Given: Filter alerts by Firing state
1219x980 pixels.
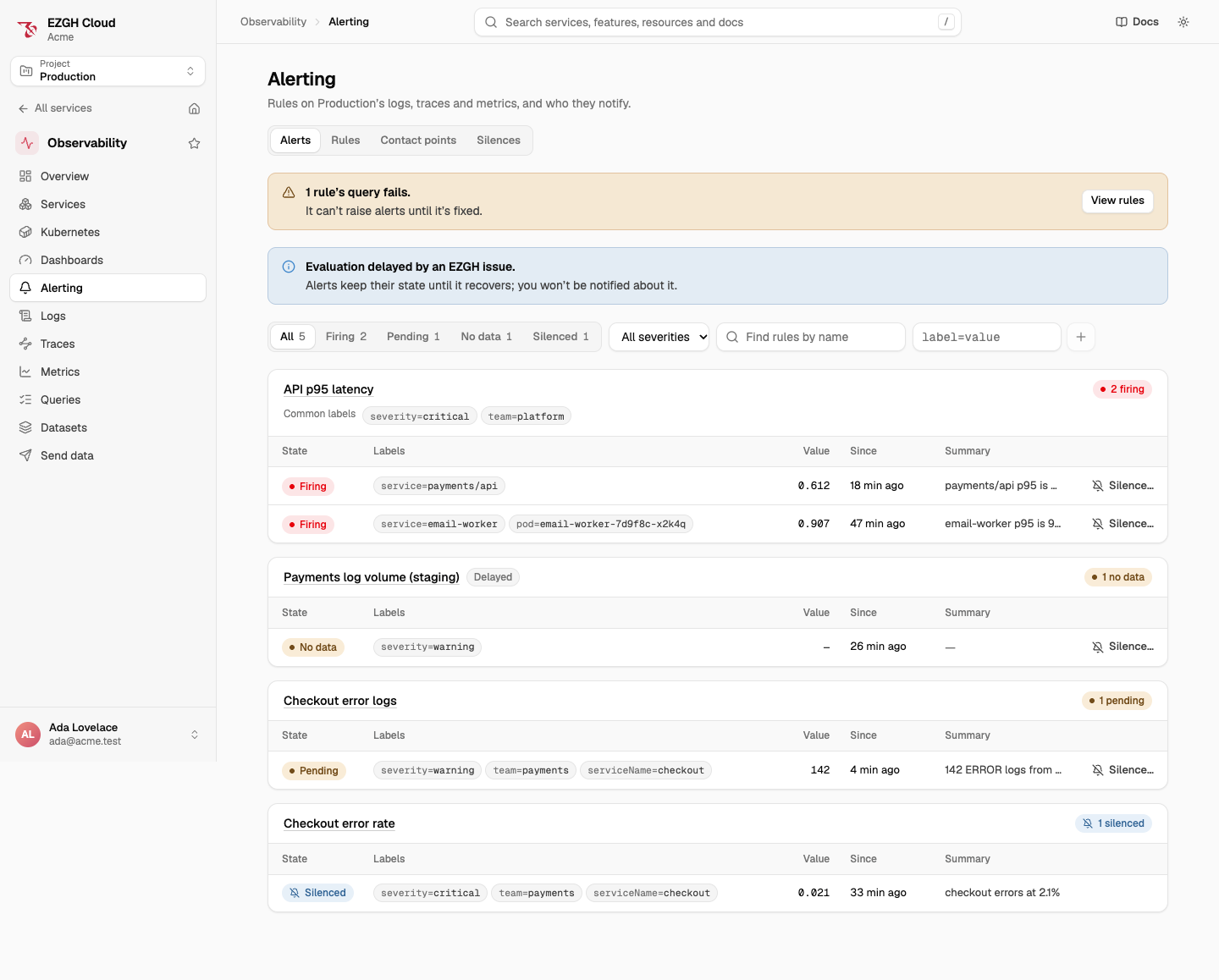Looking at the screenshot, I should [346, 337].
